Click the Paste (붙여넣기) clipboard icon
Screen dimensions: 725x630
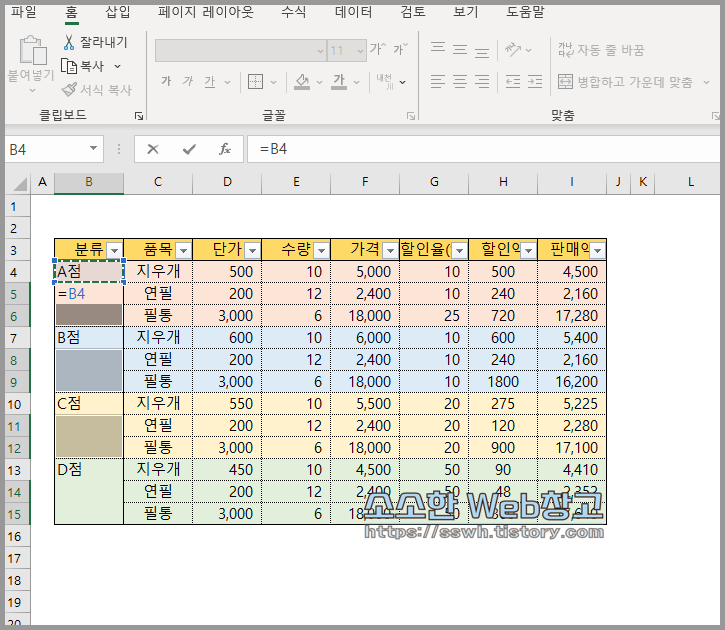(x=33, y=50)
